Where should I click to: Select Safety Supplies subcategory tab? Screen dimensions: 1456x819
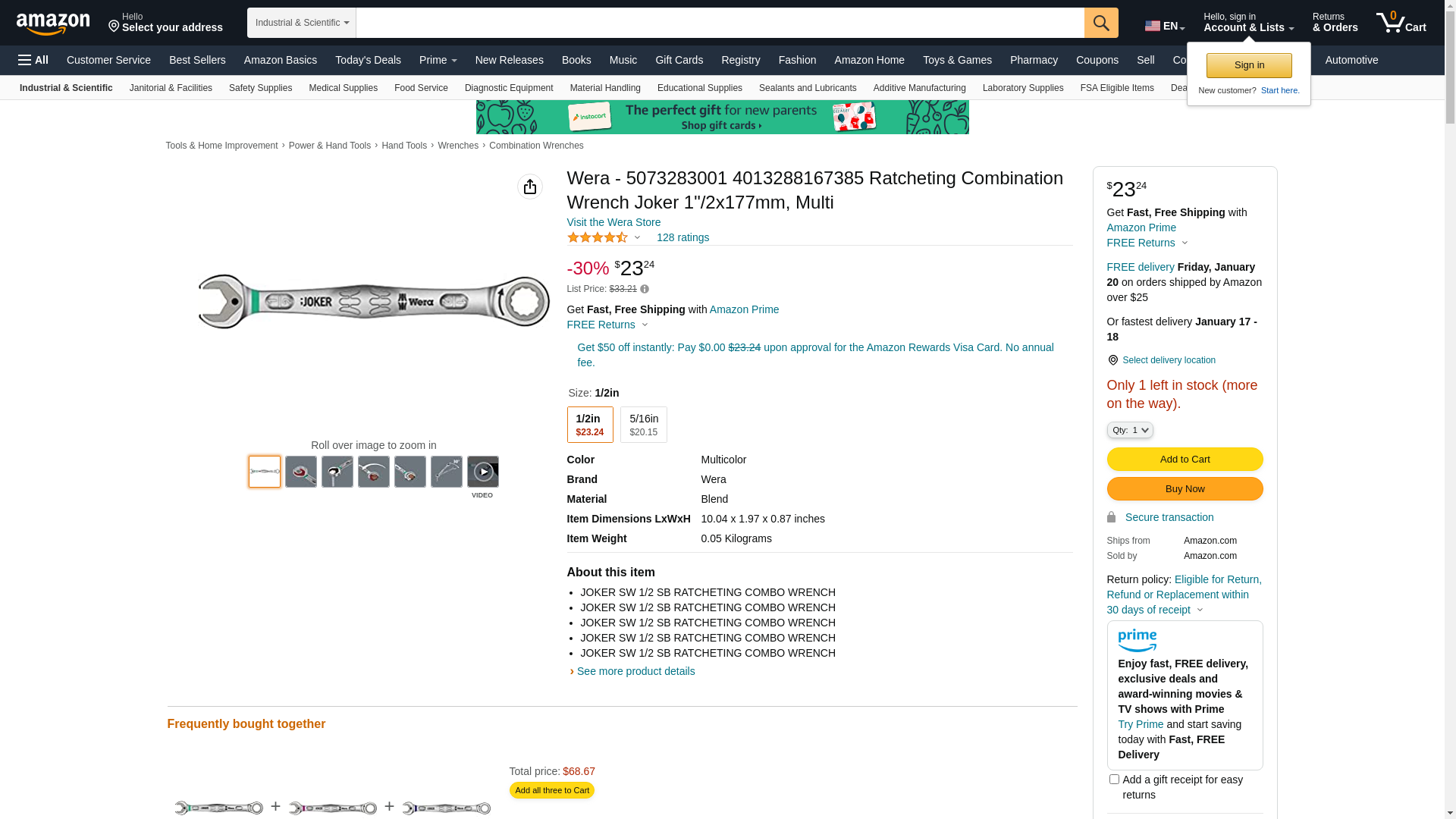click(x=260, y=88)
